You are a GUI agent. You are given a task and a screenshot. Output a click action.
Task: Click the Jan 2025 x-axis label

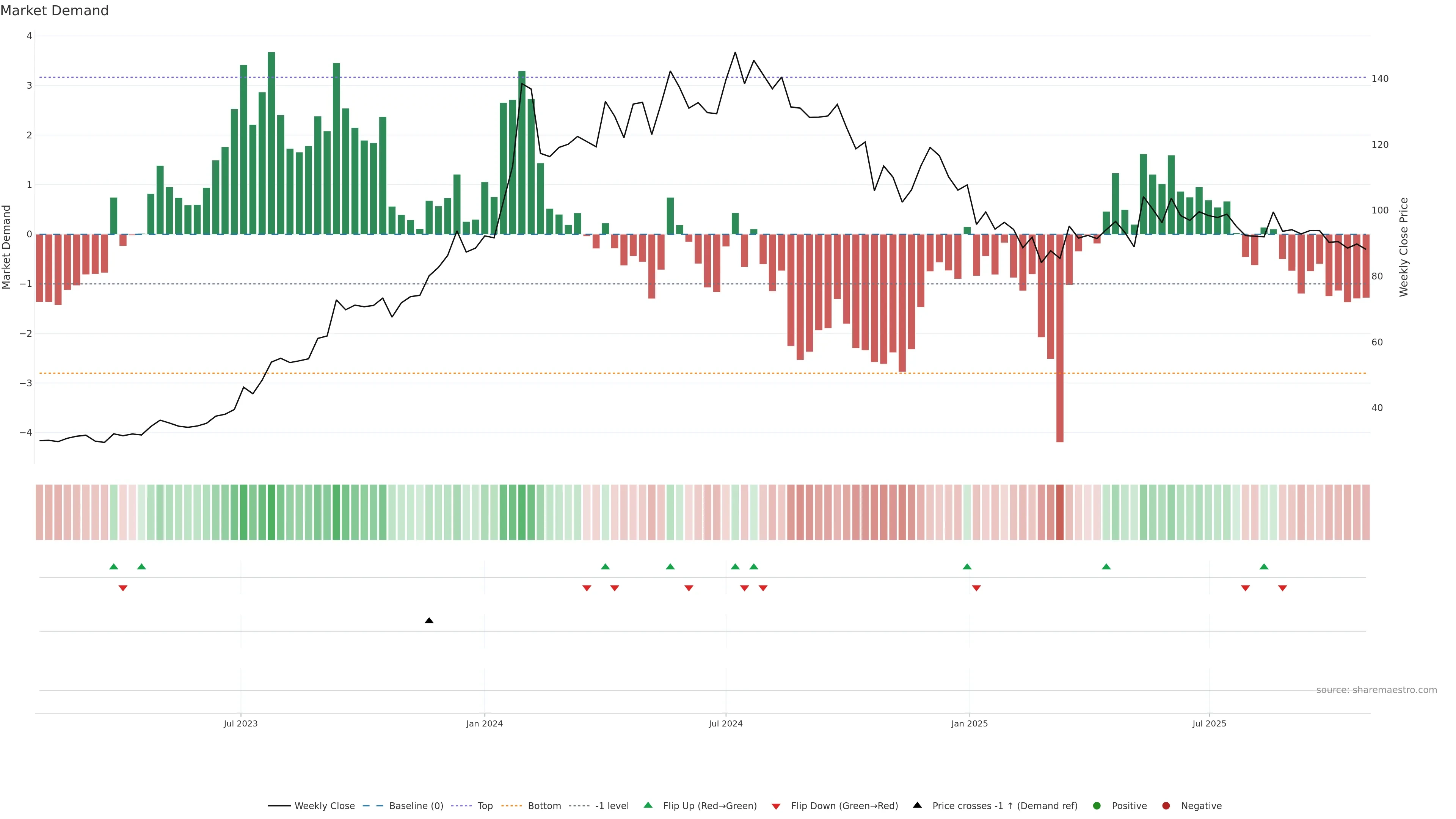point(970,723)
